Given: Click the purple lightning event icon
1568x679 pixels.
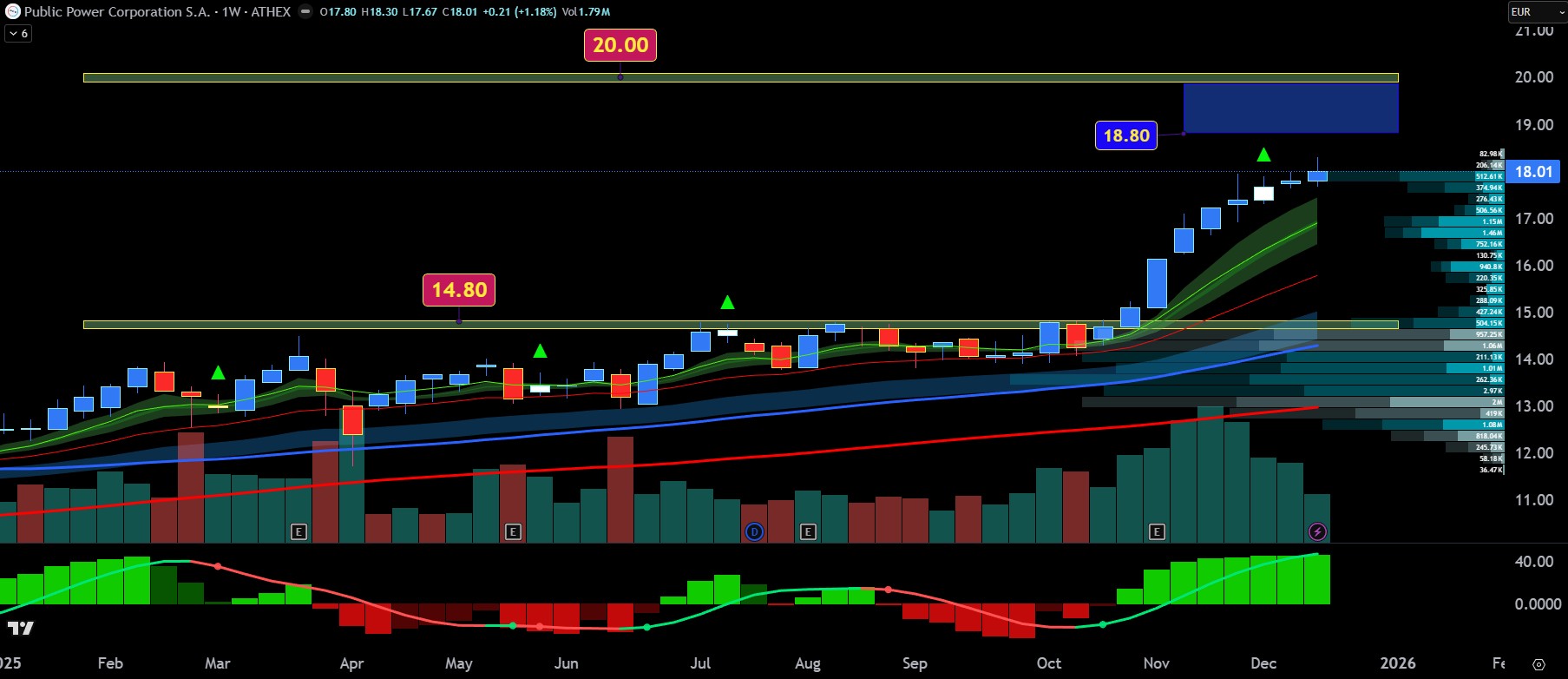Looking at the screenshot, I should pyautogui.click(x=1317, y=531).
